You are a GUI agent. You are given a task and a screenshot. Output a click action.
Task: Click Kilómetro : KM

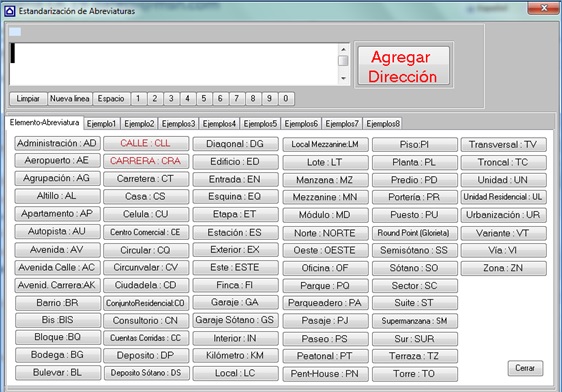tap(235, 355)
